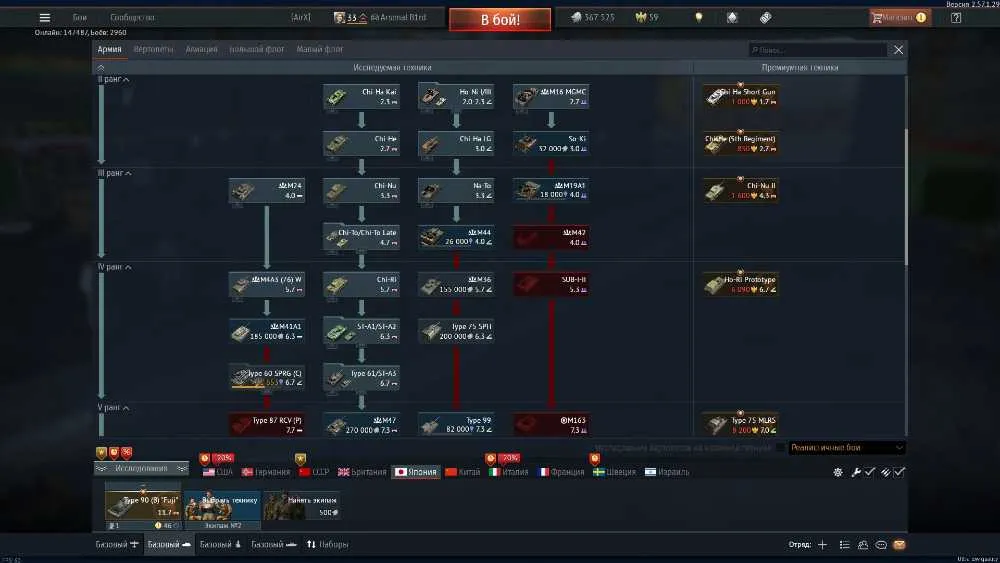Select the premium Chi-Ha Short Gun
The height and width of the screenshot is (563, 1000).
click(x=740, y=97)
